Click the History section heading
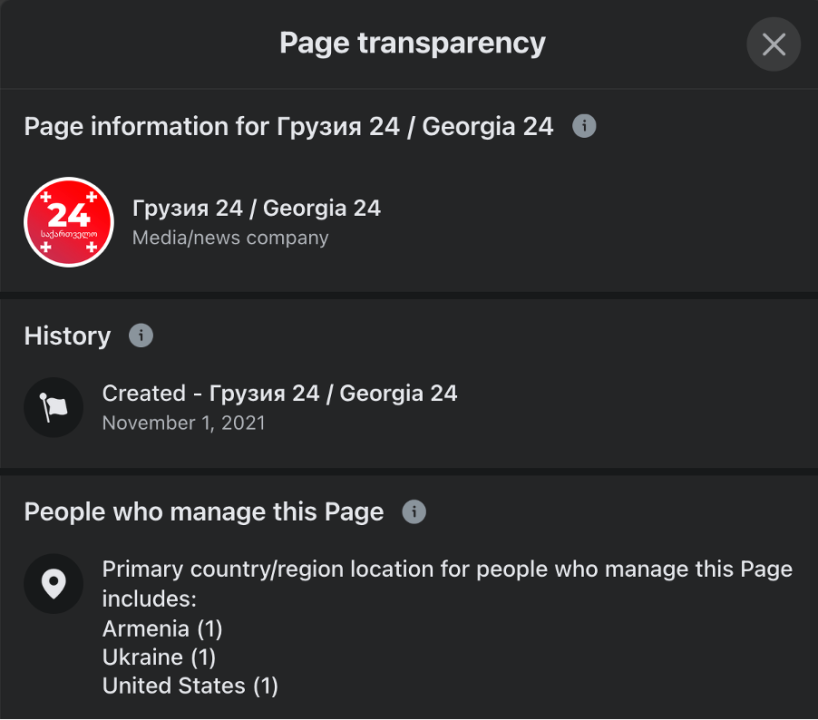 (67, 336)
